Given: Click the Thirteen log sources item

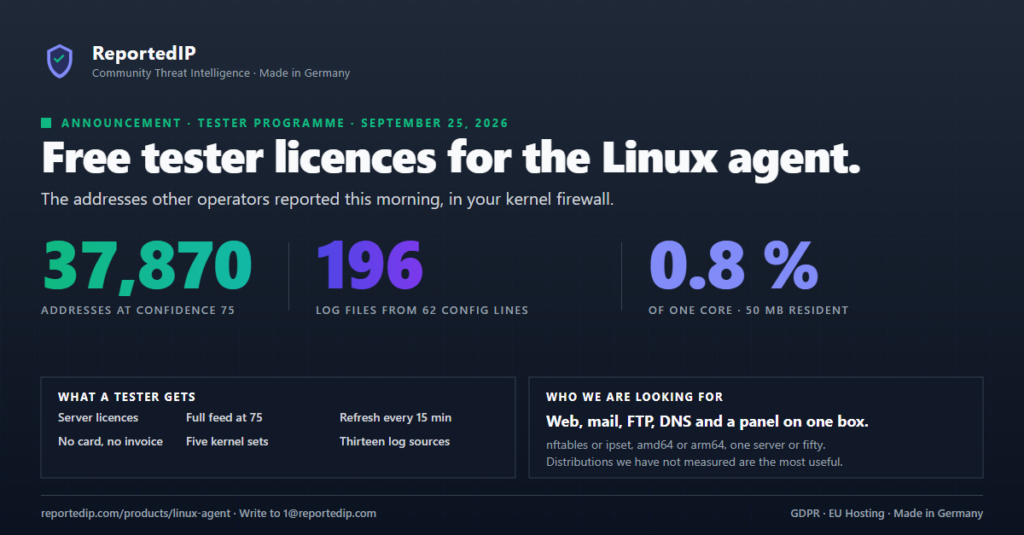Looking at the screenshot, I should tap(394, 442).
